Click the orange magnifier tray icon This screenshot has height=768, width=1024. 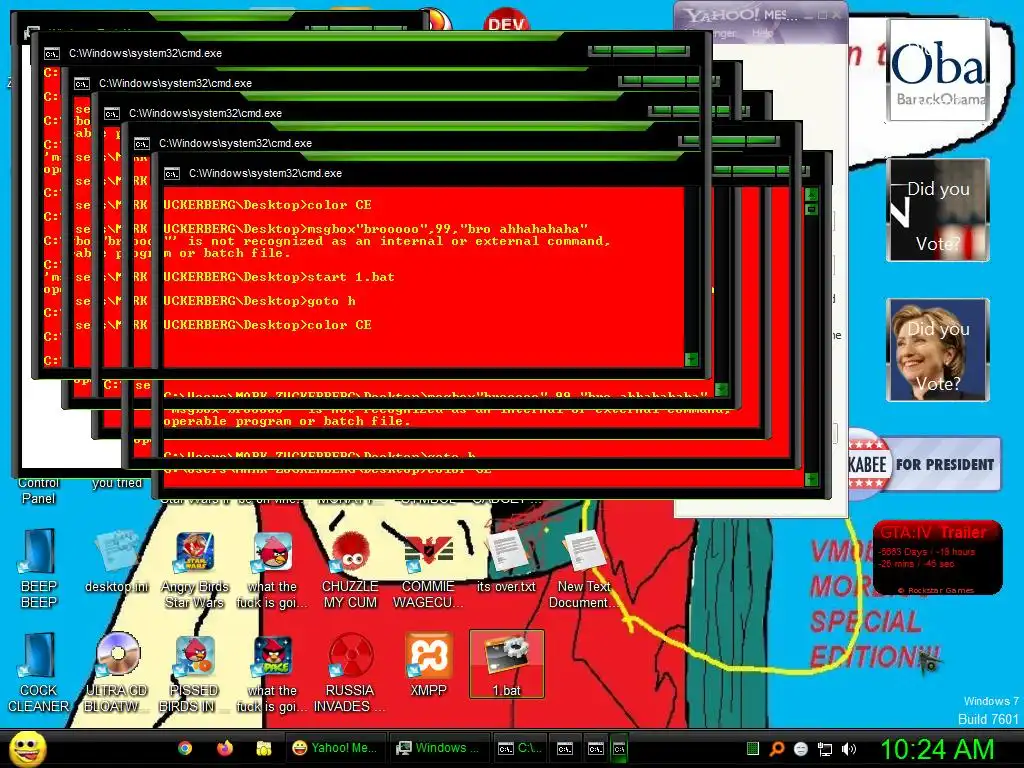pyautogui.click(x=776, y=748)
